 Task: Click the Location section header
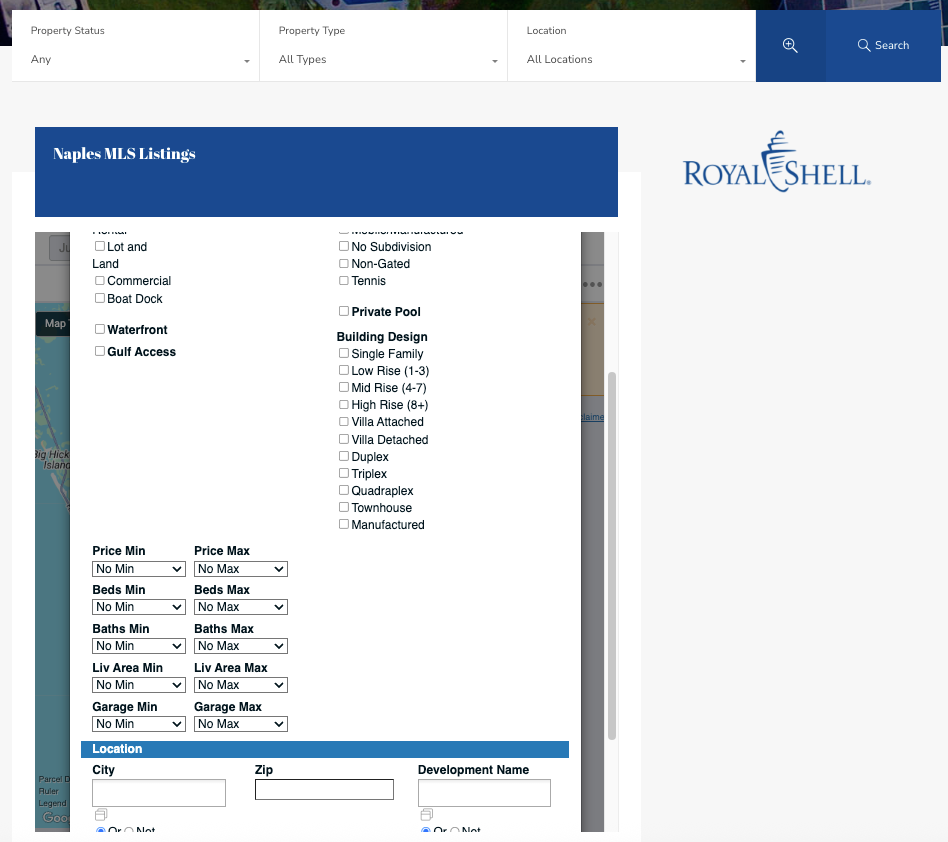[x=325, y=749]
